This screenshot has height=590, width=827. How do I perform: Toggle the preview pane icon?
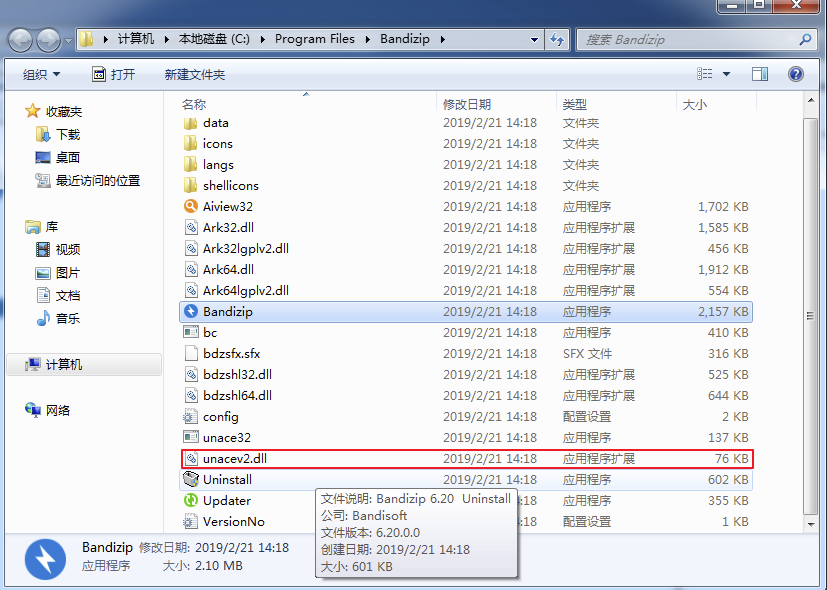[x=760, y=74]
